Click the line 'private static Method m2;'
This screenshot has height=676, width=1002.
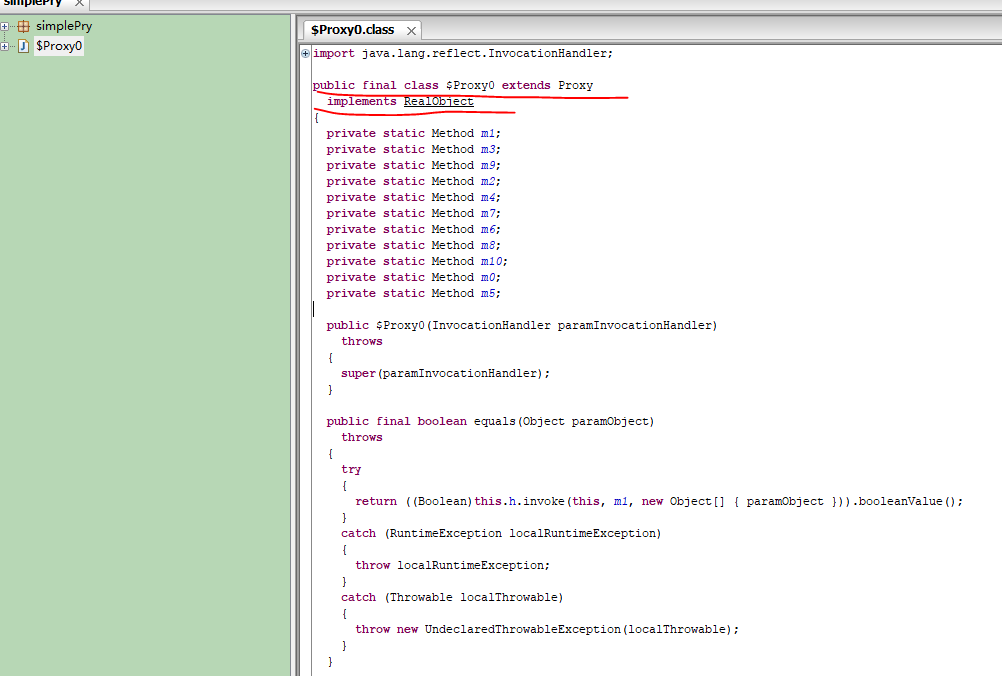tap(413, 181)
